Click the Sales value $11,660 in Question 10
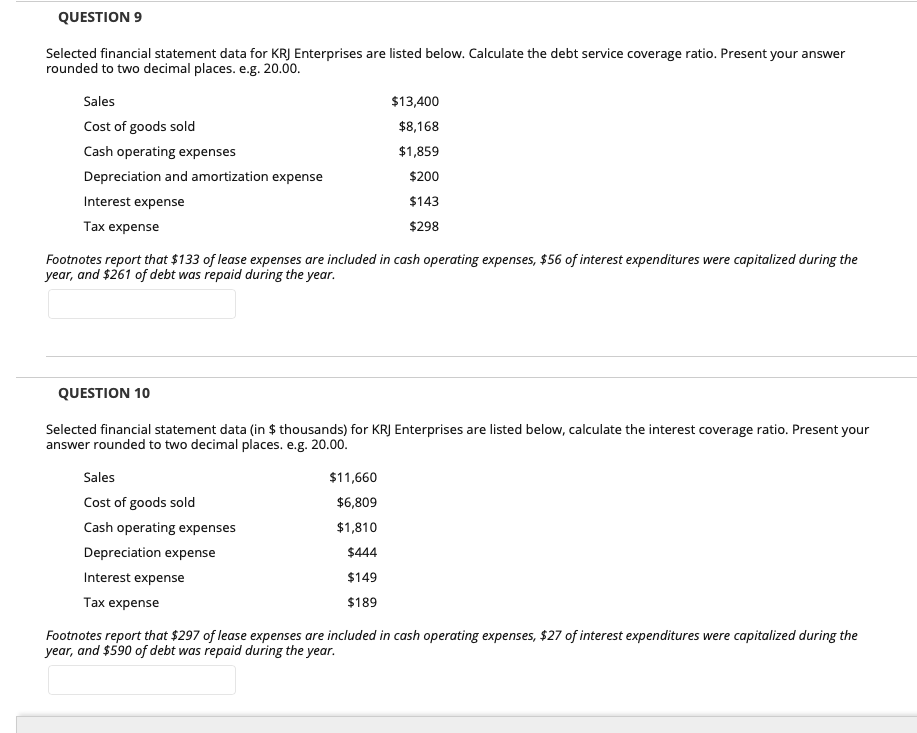The image size is (917, 733). click(353, 477)
